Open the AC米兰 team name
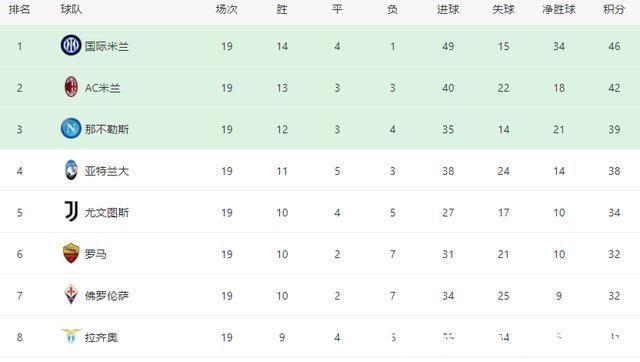640x362 pixels. (x=102, y=88)
